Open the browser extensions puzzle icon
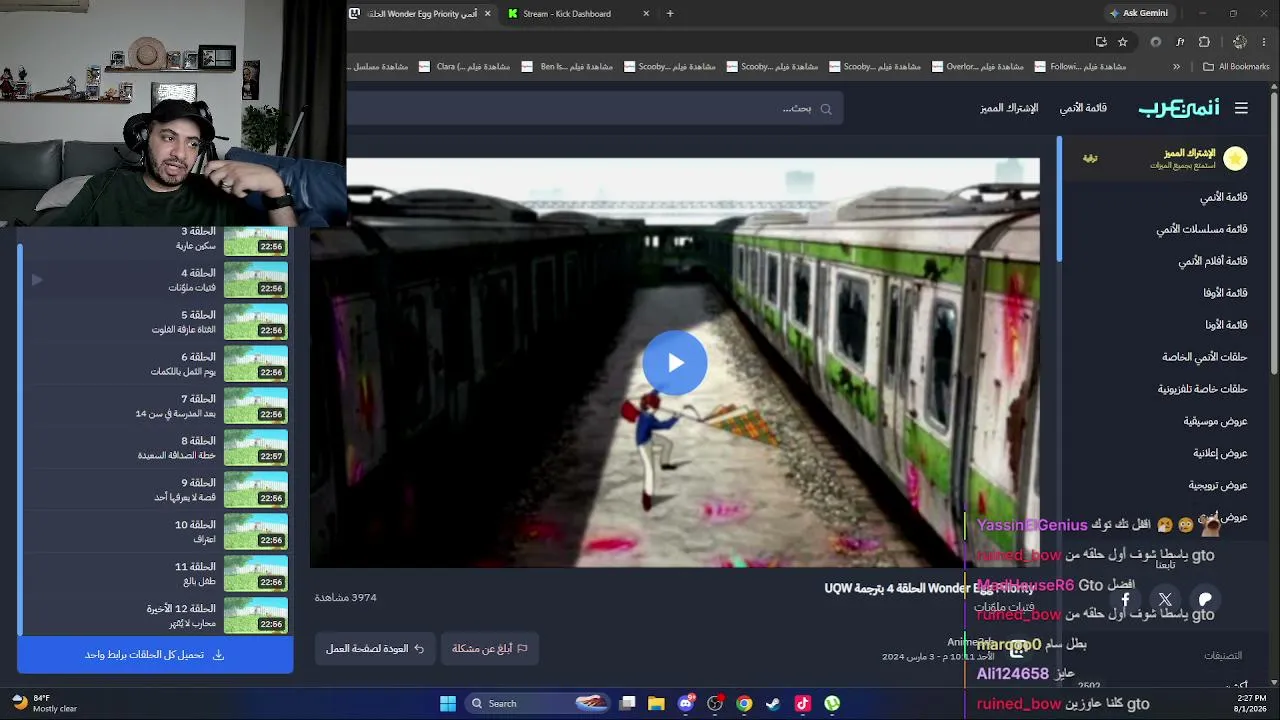 1204,42
